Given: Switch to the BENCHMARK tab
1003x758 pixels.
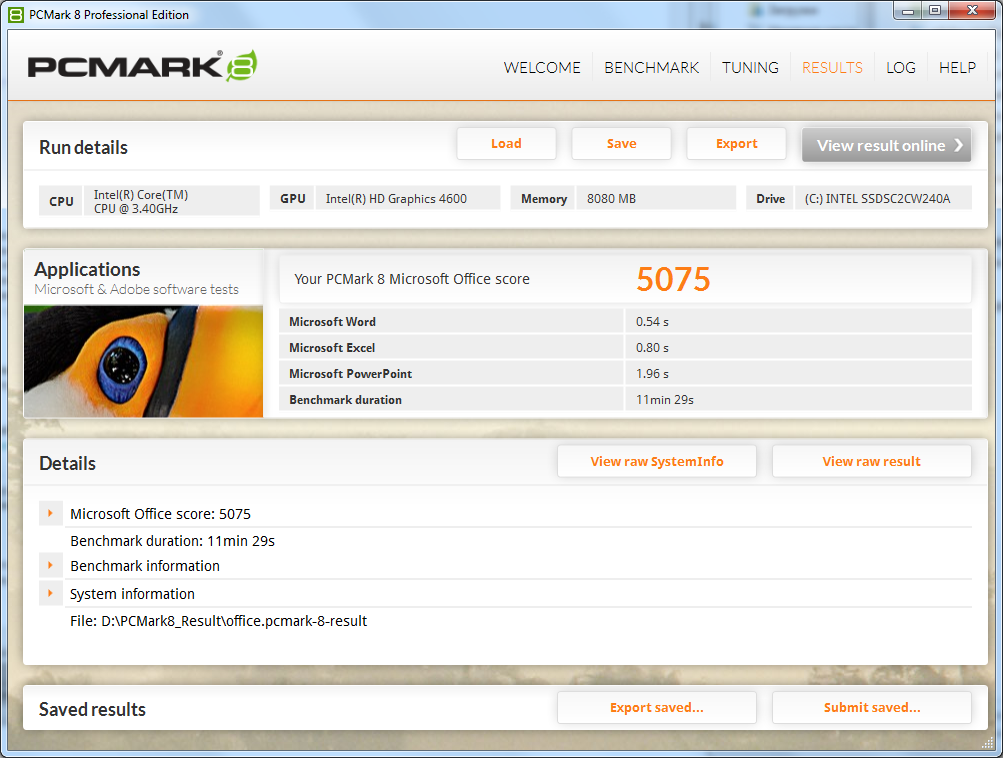Looking at the screenshot, I should [651, 67].
